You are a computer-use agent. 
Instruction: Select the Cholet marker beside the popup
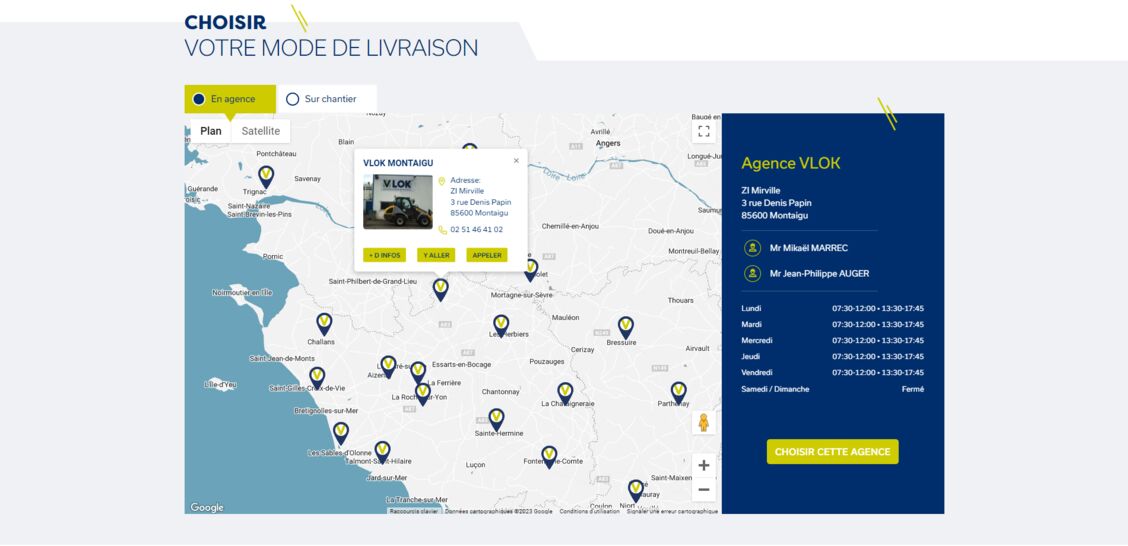(531, 270)
